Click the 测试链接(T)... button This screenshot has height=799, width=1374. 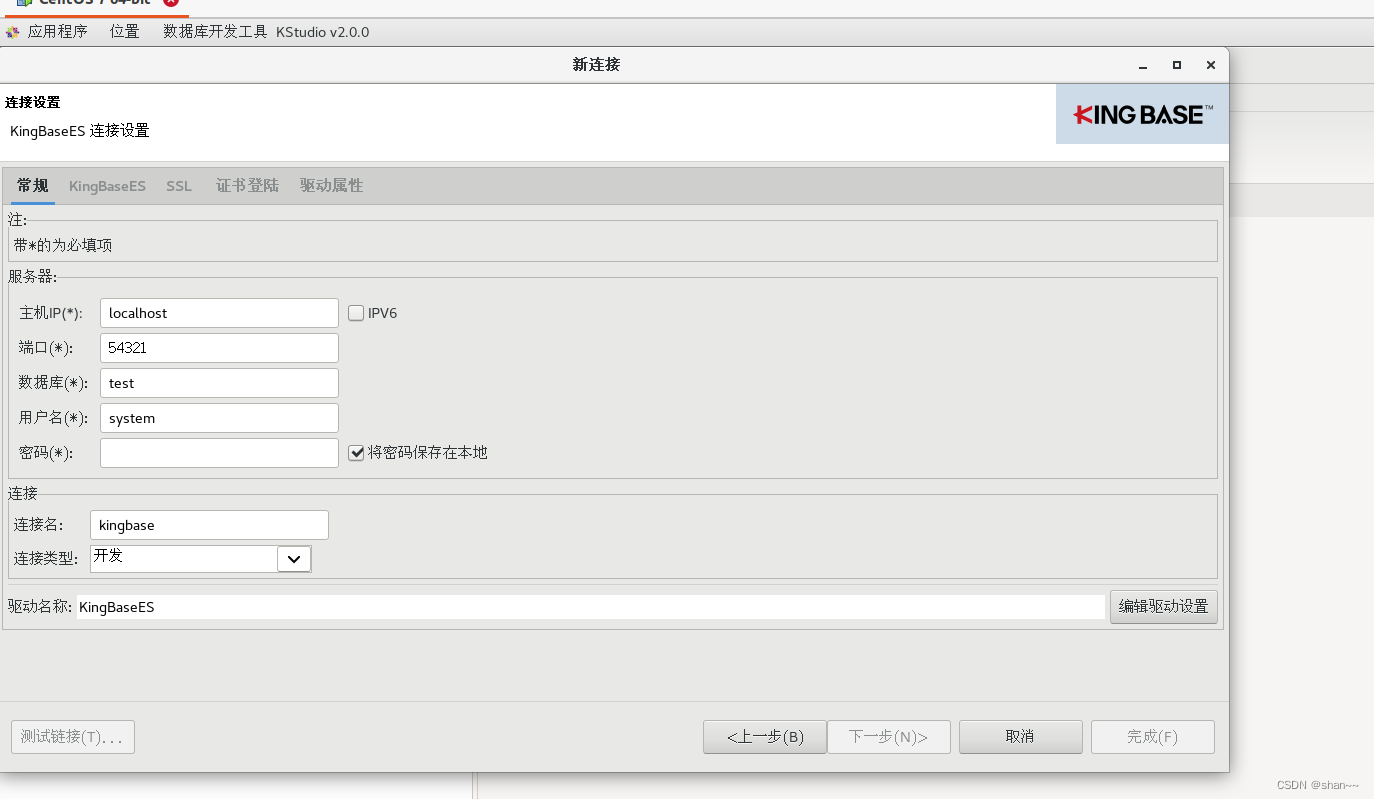pyautogui.click(x=73, y=737)
